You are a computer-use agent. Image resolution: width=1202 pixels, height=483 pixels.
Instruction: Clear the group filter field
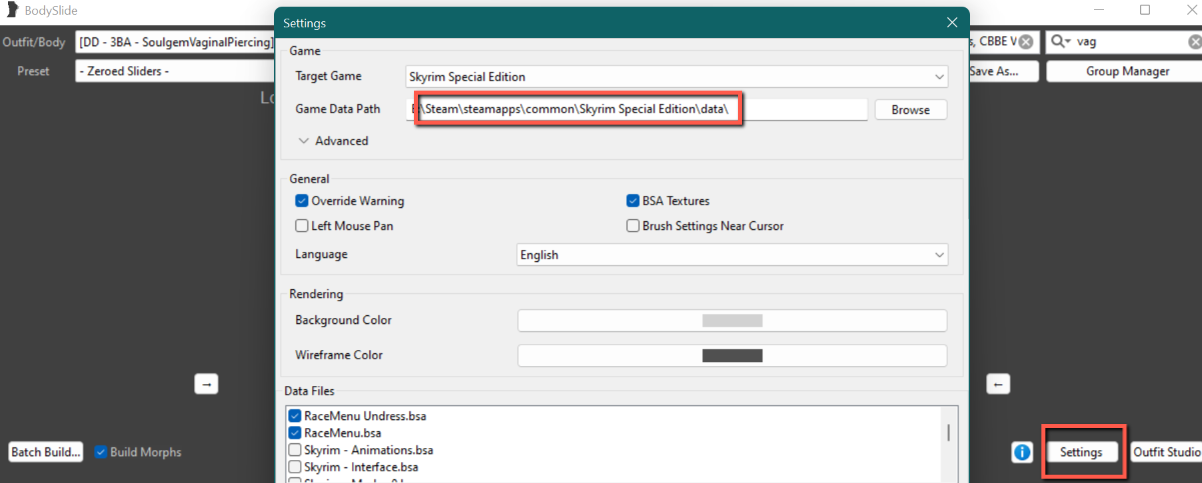click(1026, 42)
